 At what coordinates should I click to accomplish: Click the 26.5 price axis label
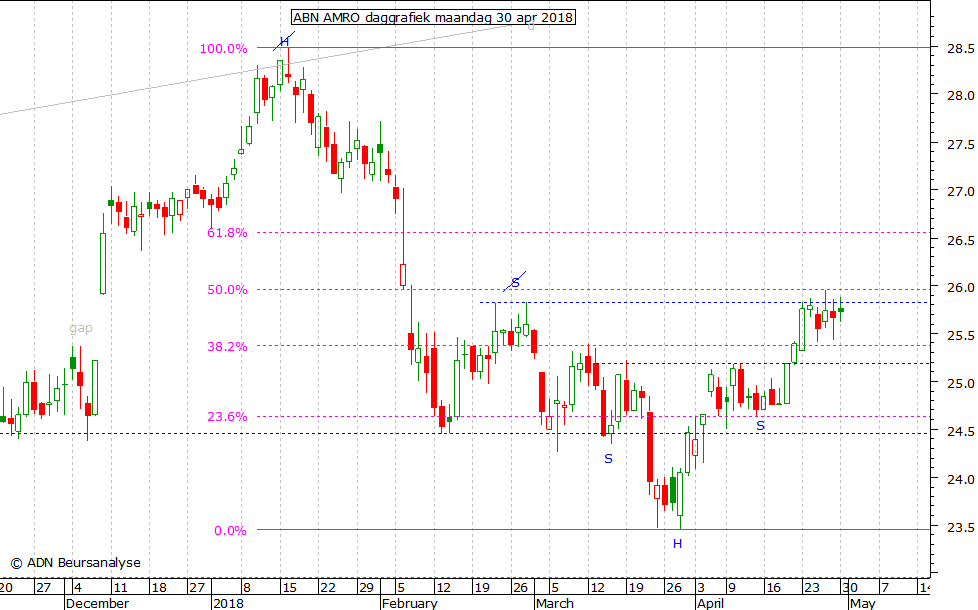(x=961, y=240)
